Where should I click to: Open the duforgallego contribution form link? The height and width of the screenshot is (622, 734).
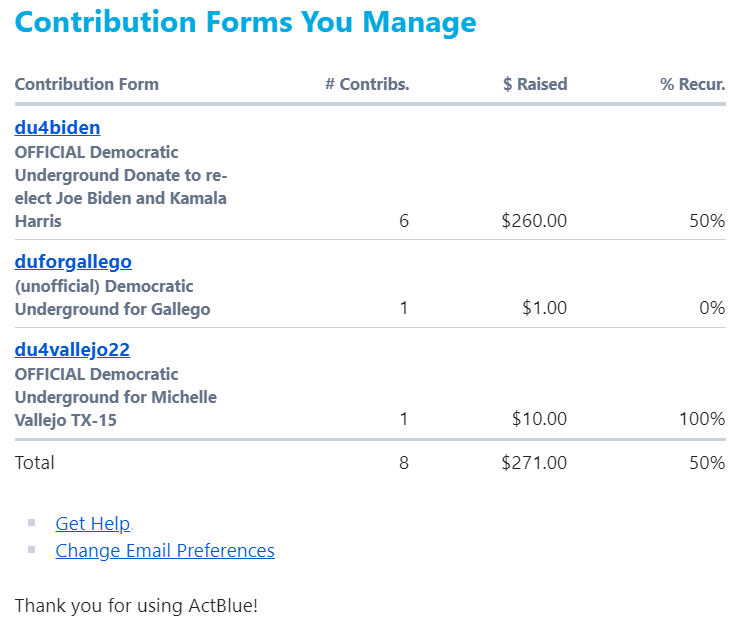click(73, 262)
